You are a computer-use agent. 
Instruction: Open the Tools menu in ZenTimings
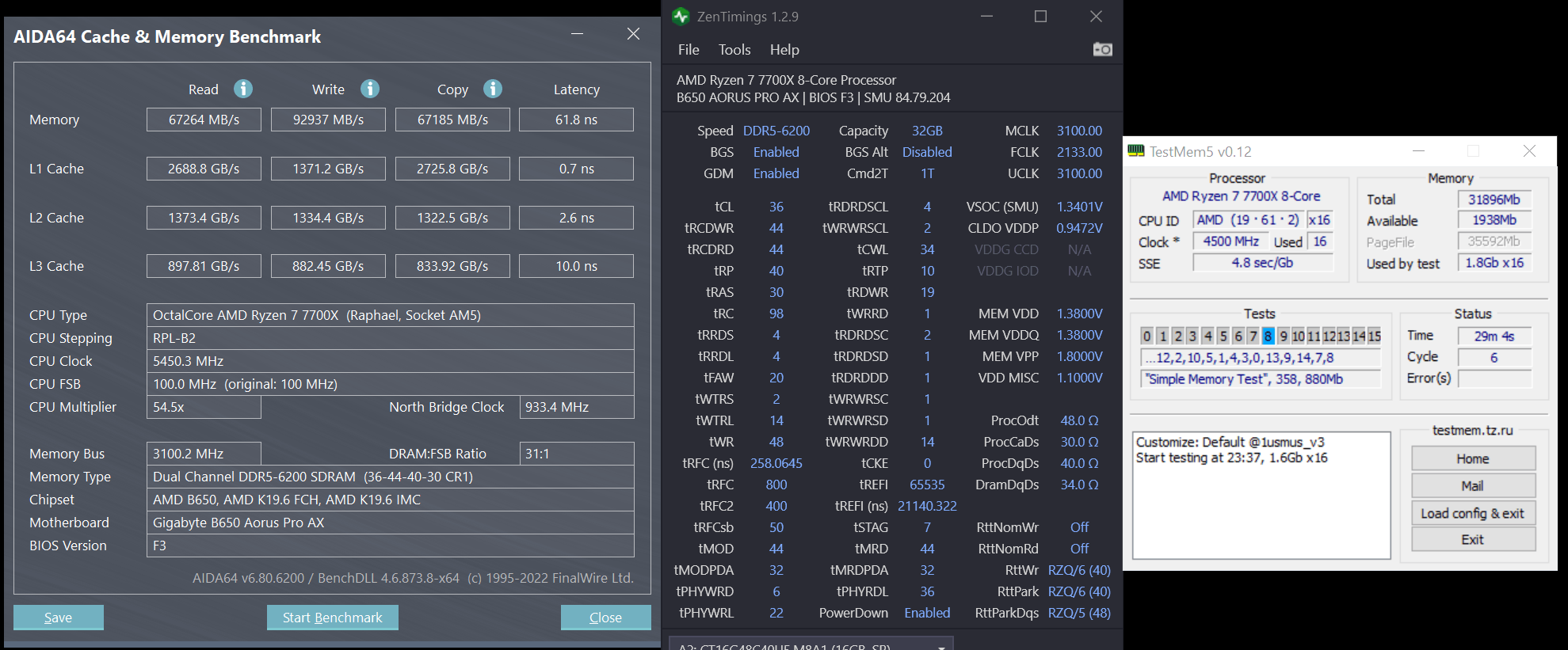(x=734, y=49)
